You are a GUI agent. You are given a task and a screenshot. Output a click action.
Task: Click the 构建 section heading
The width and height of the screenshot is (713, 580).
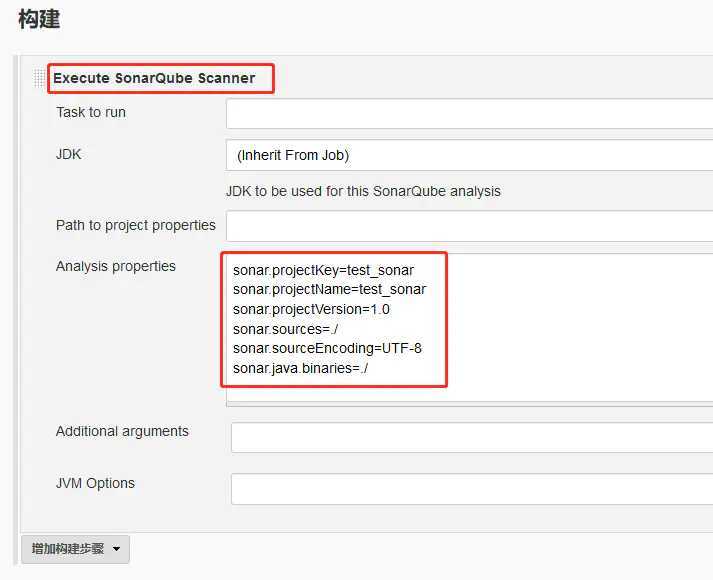click(x=39, y=20)
